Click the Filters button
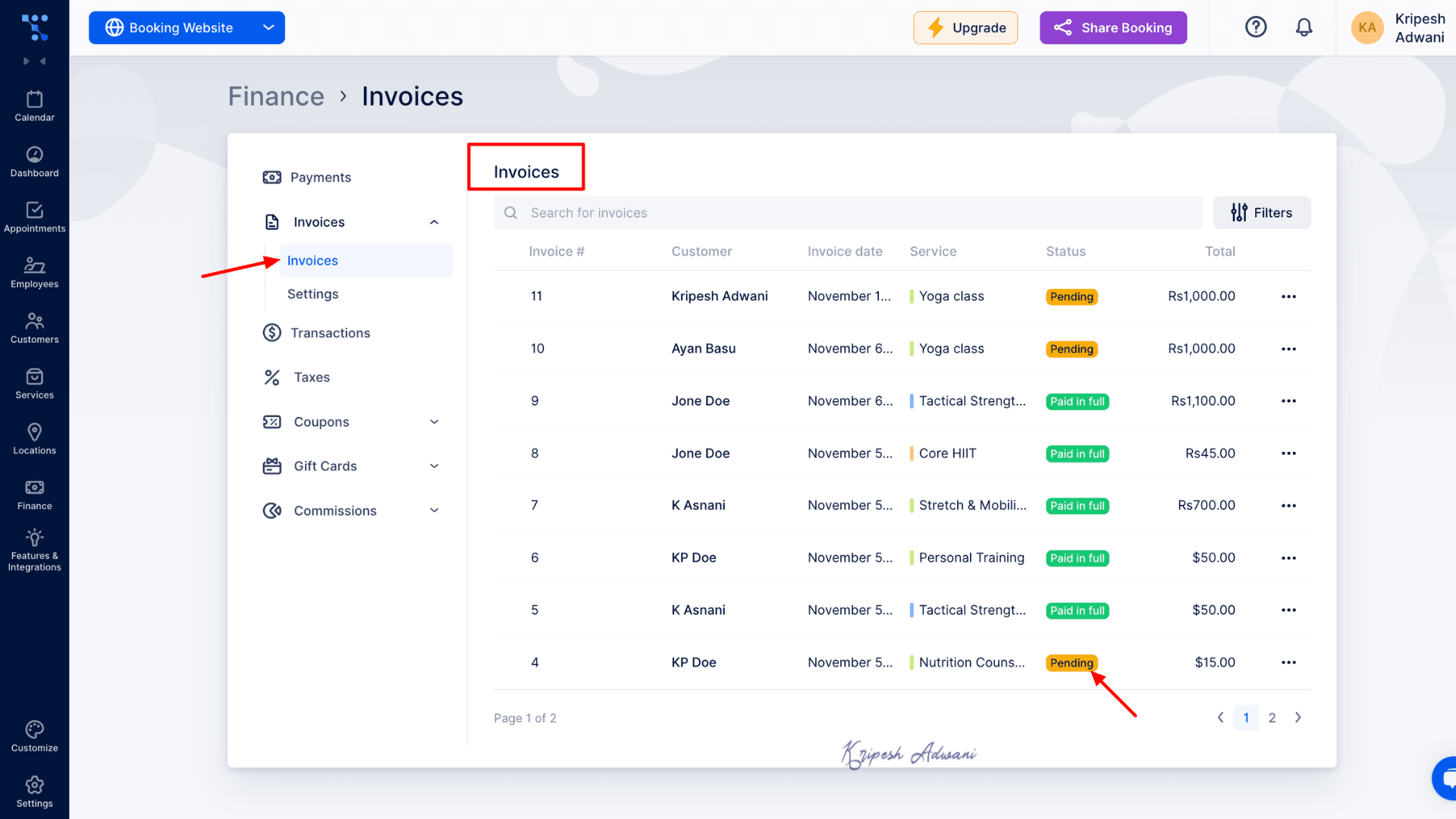The height and width of the screenshot is (819, 1456). pos(1261,213)
